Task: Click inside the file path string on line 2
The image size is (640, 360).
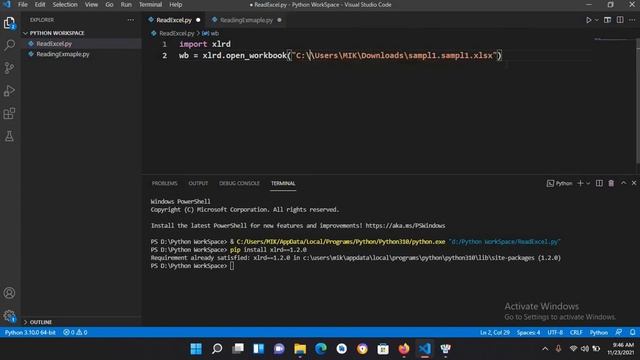Action: 396,56
